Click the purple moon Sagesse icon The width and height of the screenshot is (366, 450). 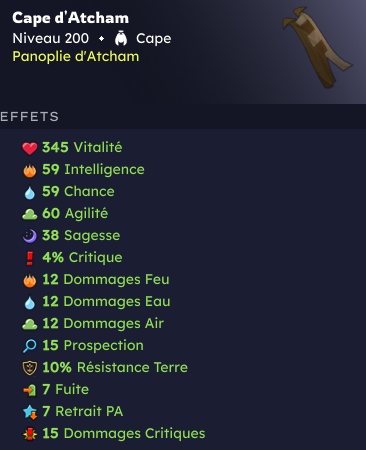pos(30,236)
